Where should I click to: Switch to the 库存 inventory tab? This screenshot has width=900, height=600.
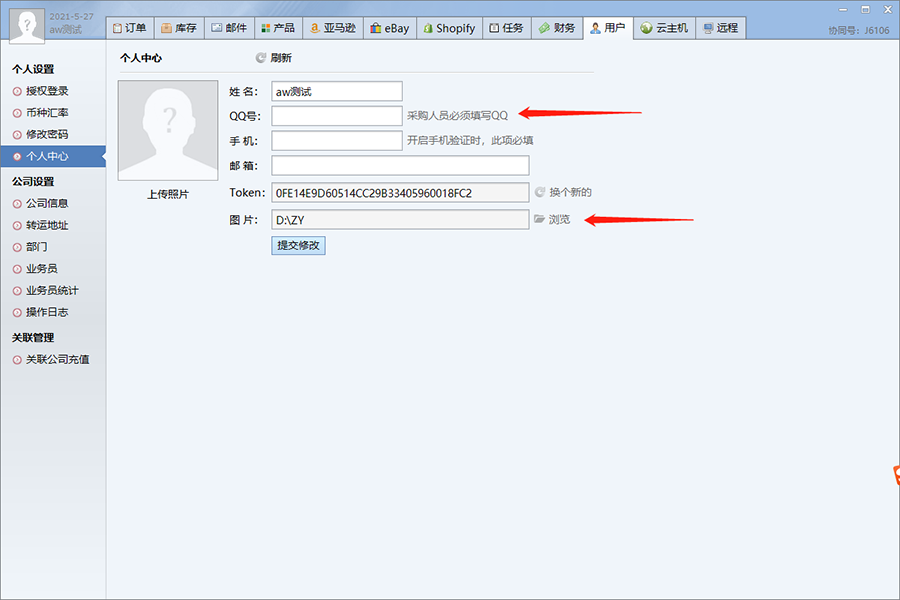click(x=179, y=28)
